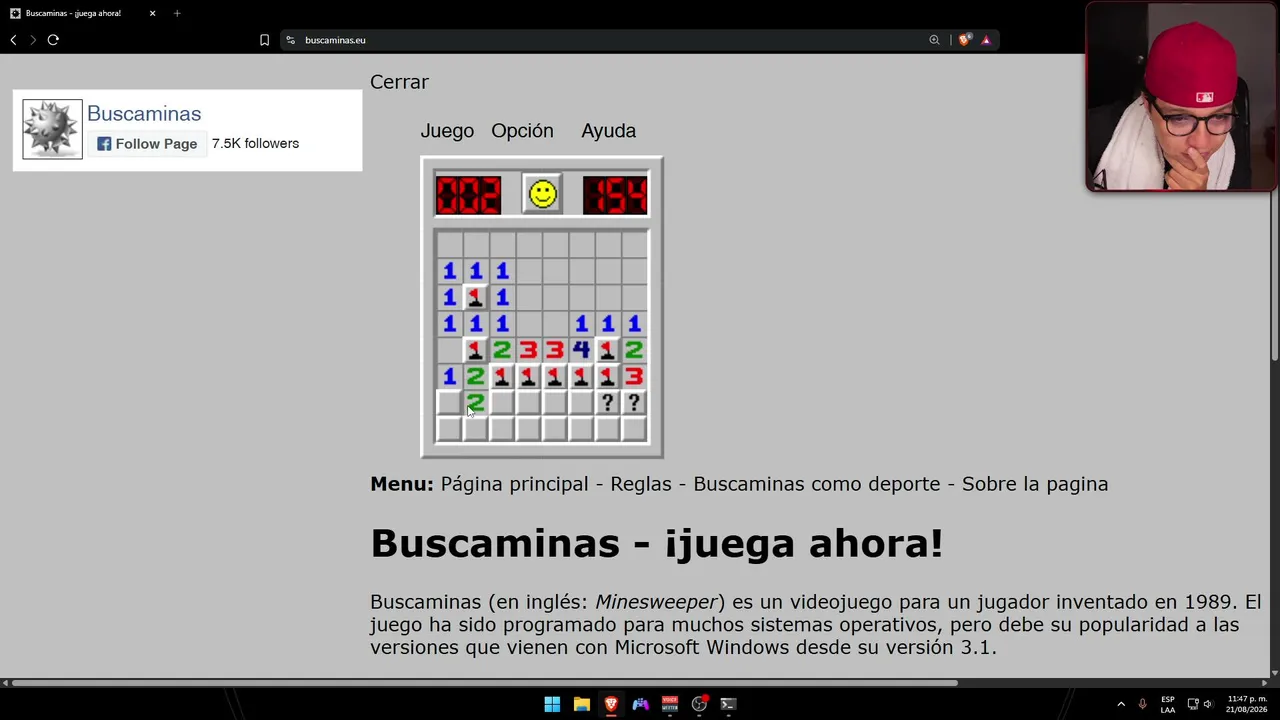
Task: Click the dark blue 4 cell
Action: pos(581,349)
